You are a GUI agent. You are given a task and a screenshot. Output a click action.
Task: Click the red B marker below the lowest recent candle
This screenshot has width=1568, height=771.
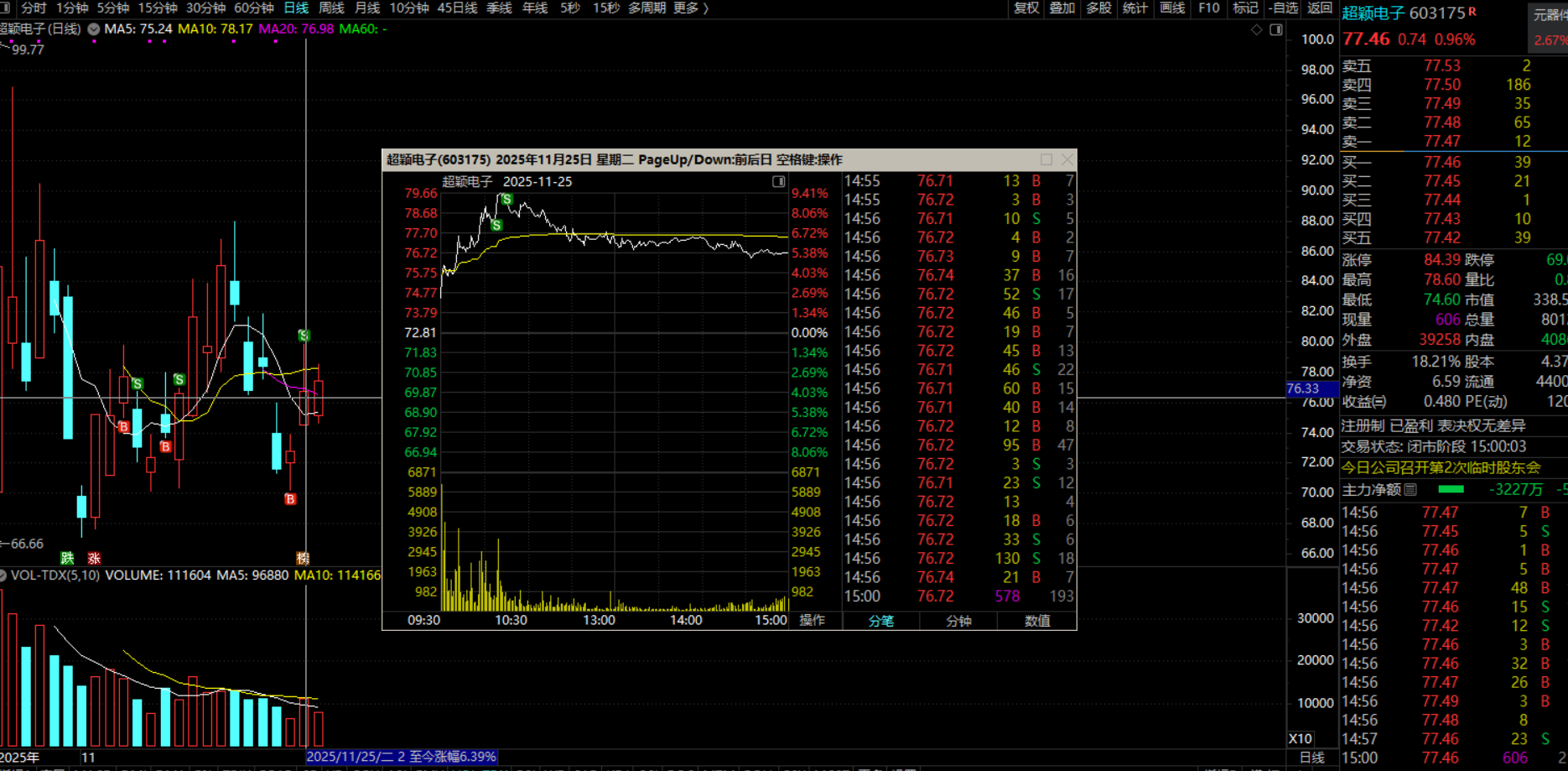(x=290, y=499)
